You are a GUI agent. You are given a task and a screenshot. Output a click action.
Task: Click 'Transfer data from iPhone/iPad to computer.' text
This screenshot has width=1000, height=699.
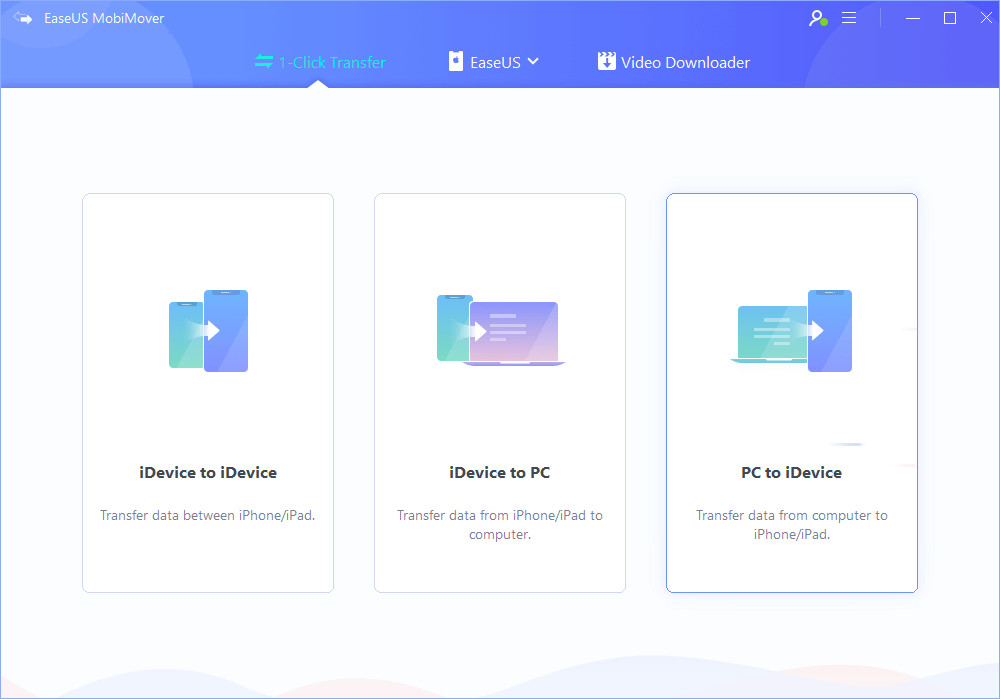(500, 525)
